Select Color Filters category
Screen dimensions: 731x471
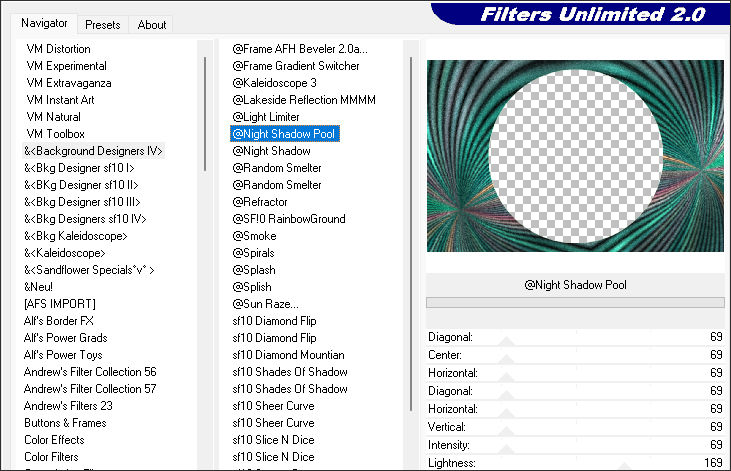(x=51, y=457)
